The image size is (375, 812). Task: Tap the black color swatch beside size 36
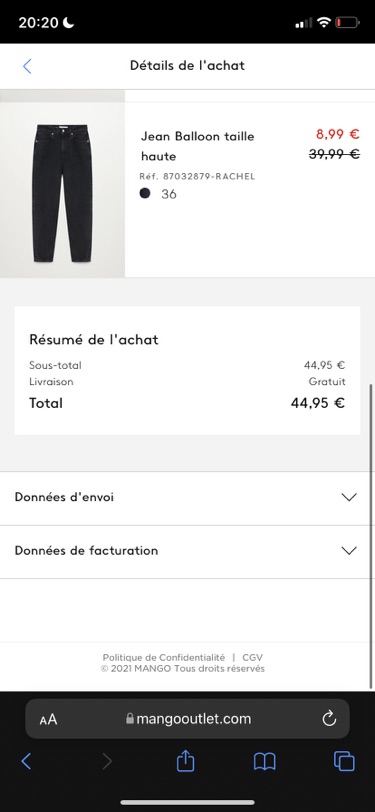coord(145,194)
